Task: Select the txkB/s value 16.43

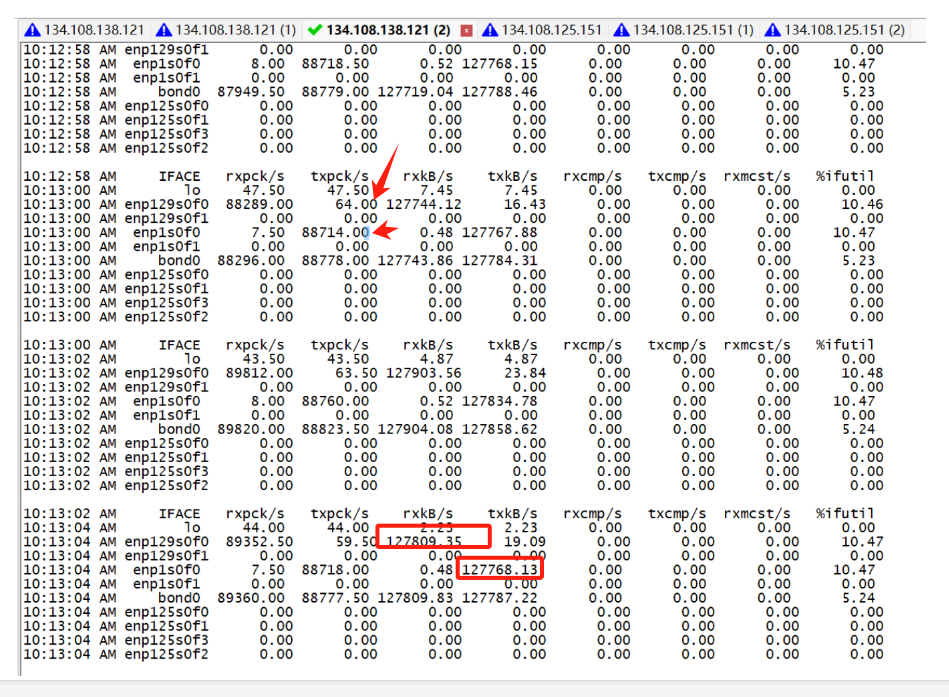Action: point(525,205)
